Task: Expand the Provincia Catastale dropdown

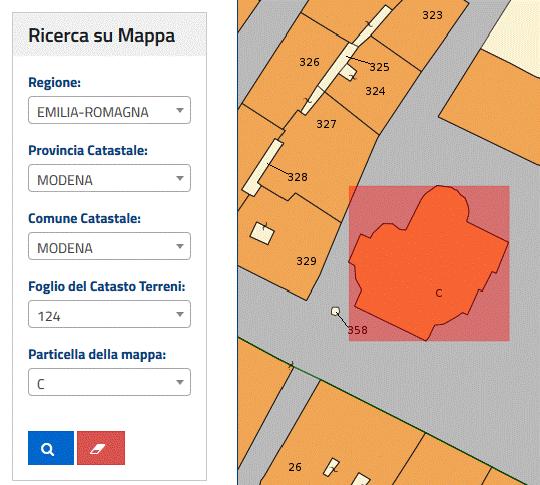Action: coord(110,178)
